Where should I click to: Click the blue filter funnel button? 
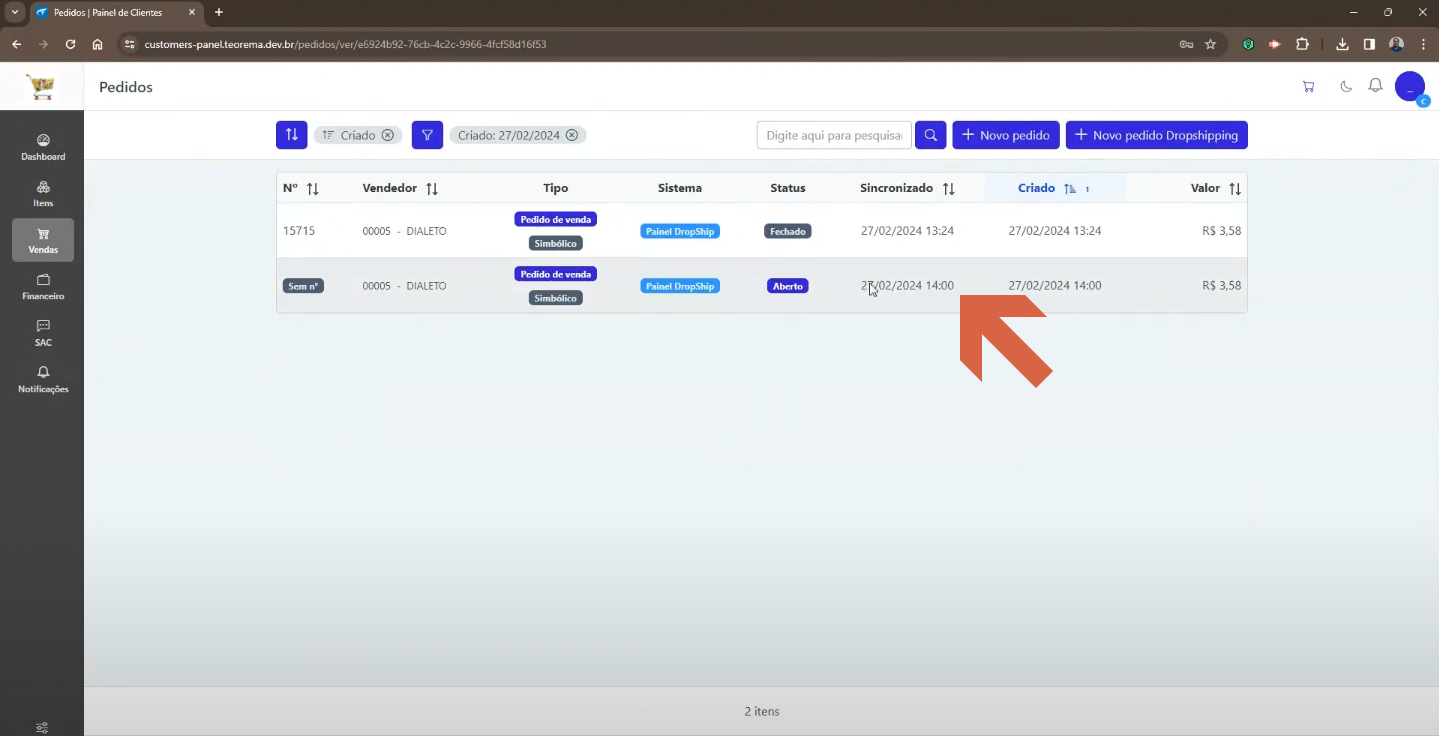pyautogui.click(x=427, y=135)
